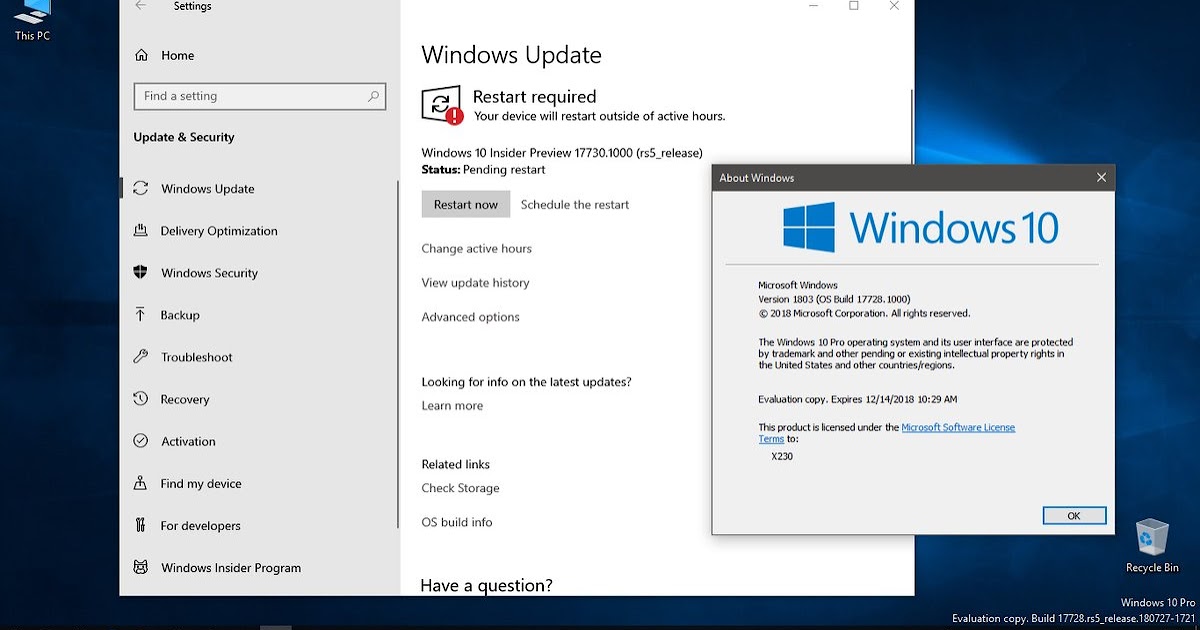Viewport: 1200px width, 630px height.
Task: Open Home in the Settings sidebar
Action: [x=175, y=55]
